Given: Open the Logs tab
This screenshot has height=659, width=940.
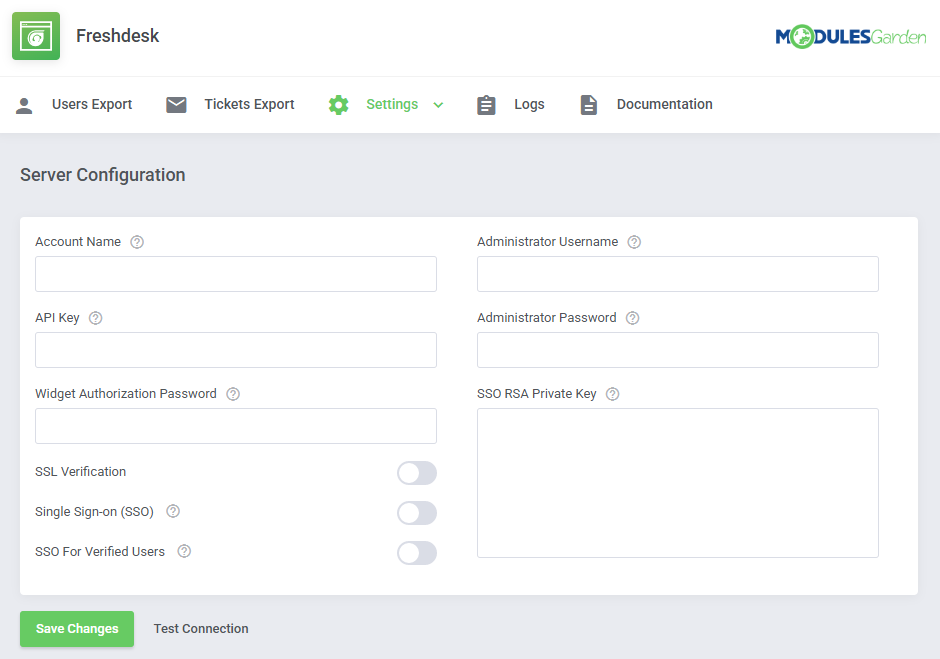Looking at the screenshot, I should [x=529, y=104].
